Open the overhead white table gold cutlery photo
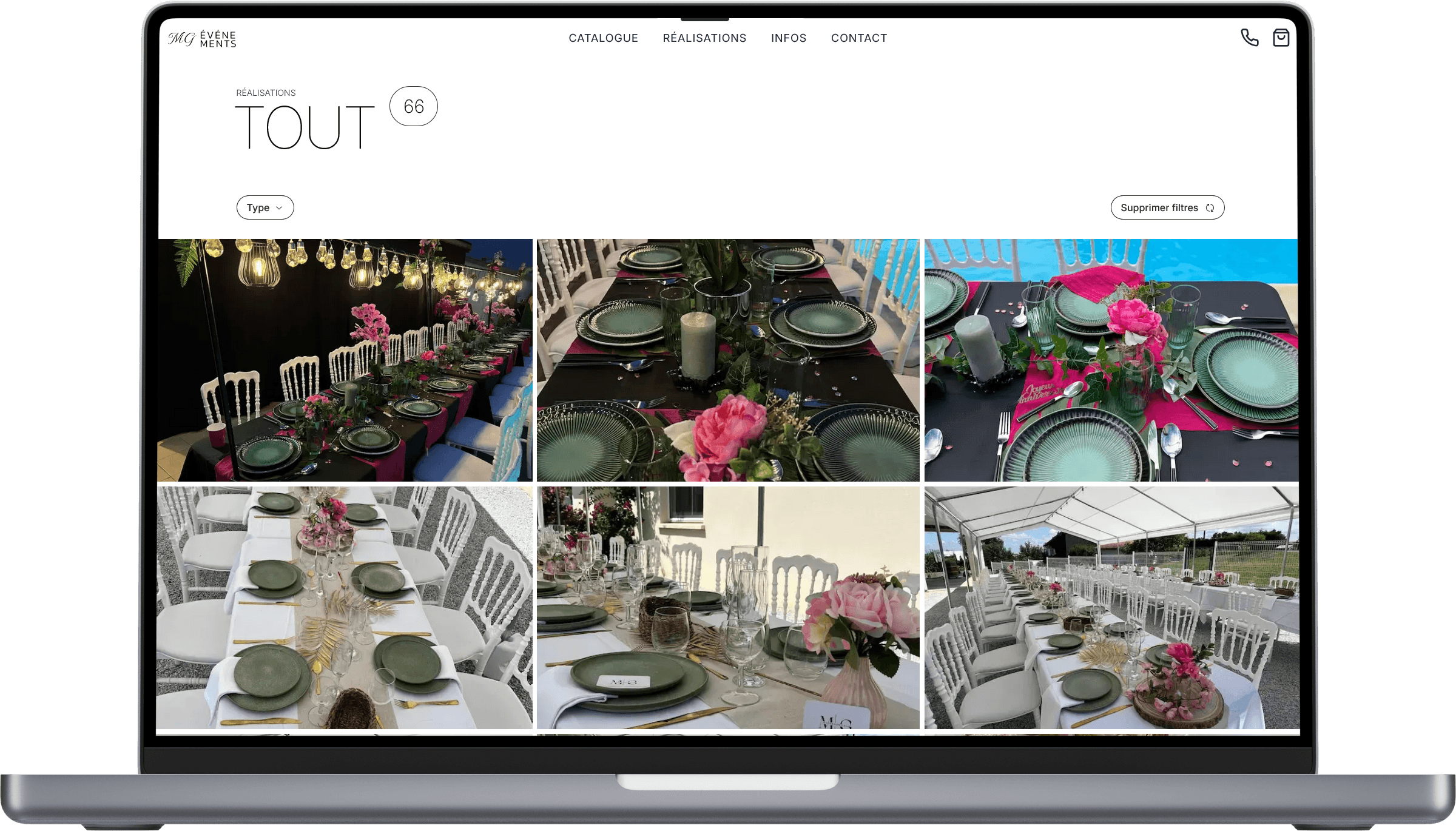The width and height of the screenshot is (1456, 831). [345, 608]
